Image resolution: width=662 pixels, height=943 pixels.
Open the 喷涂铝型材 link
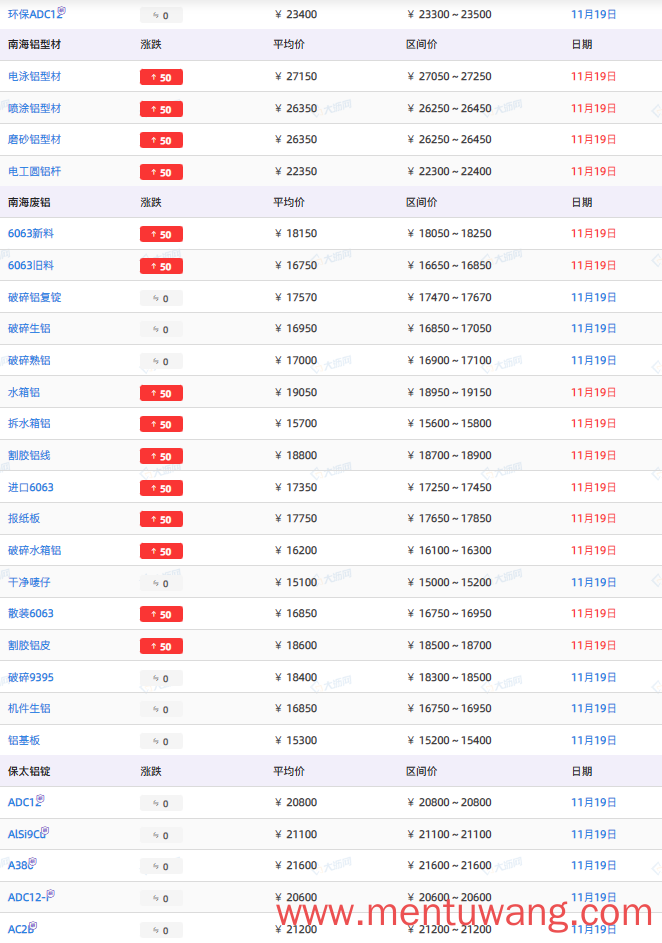coord(34,108)
